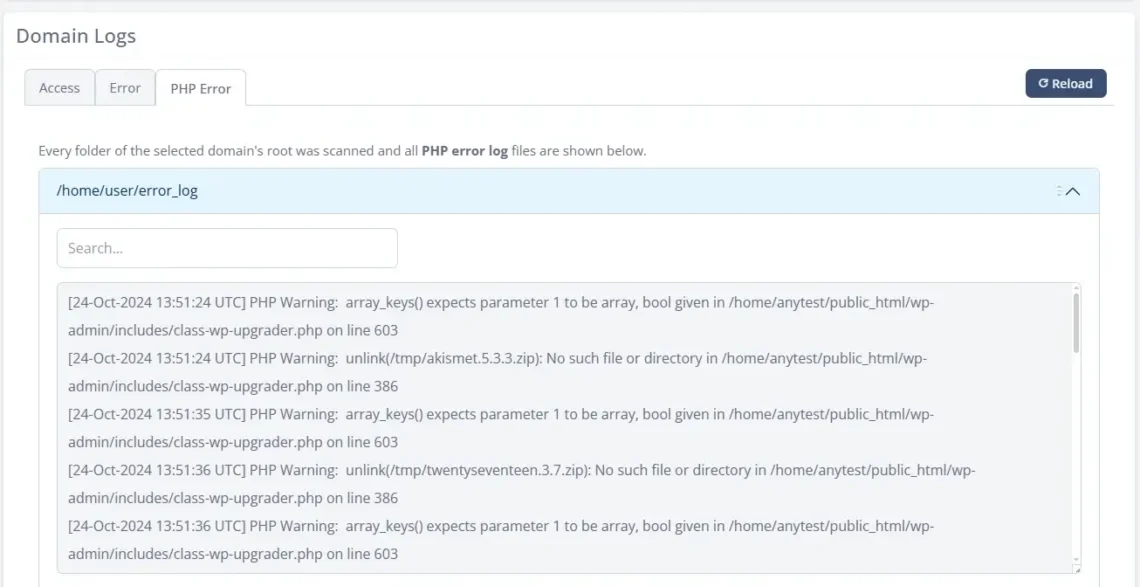Image resolution: width=1140 pixels, height=587 pixels.
Task: Select the Access tab
Action: [58, 88]
